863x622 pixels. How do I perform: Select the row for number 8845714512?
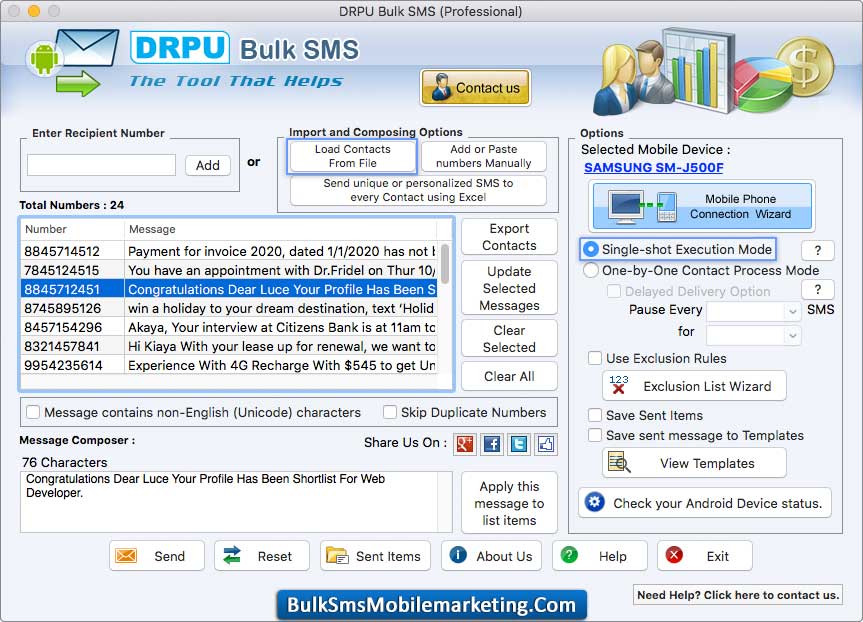pyautogui.click(x=229, y=252)
